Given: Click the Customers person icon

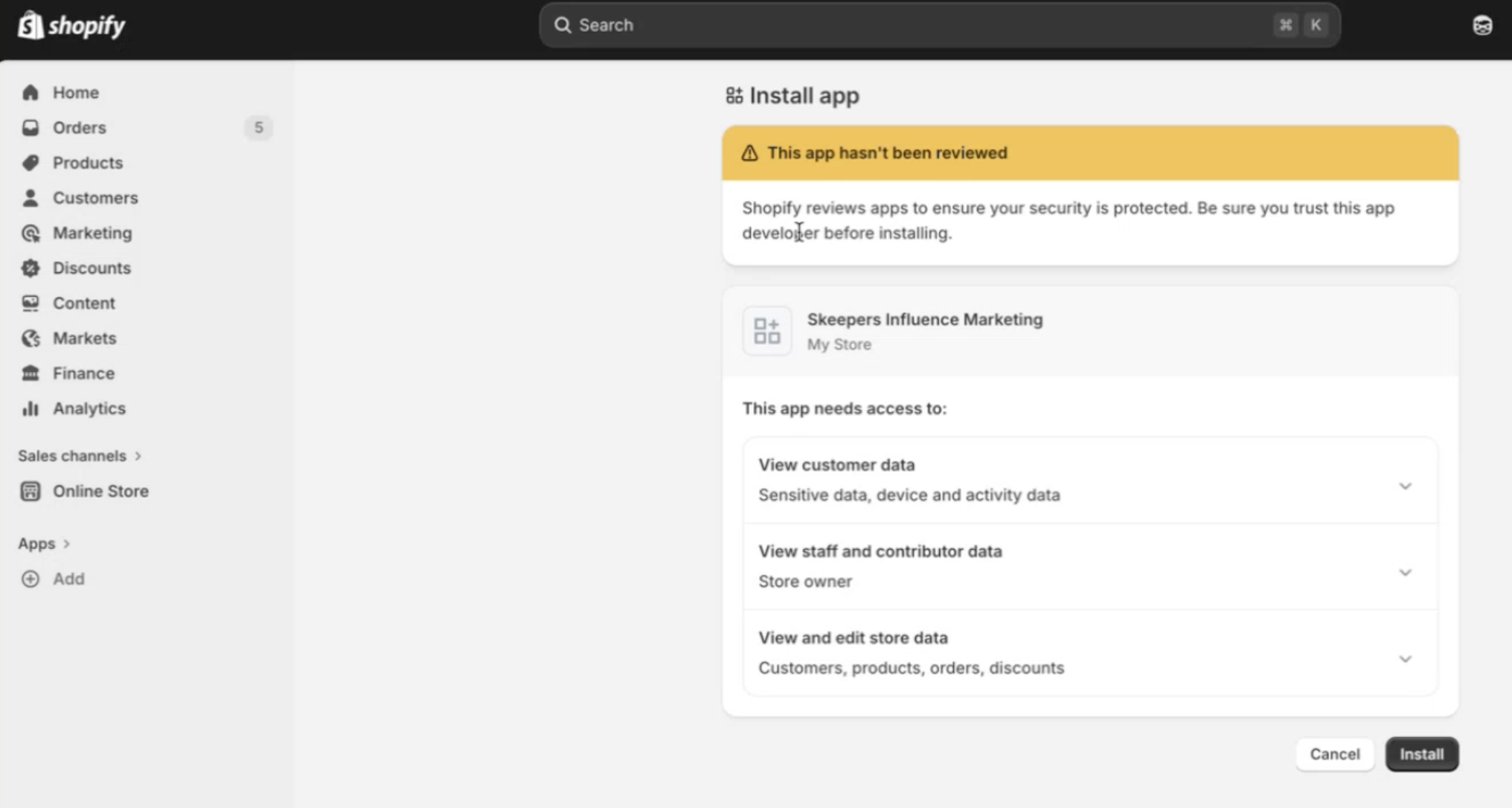Looking at the screenshot, I should (31, 198).
